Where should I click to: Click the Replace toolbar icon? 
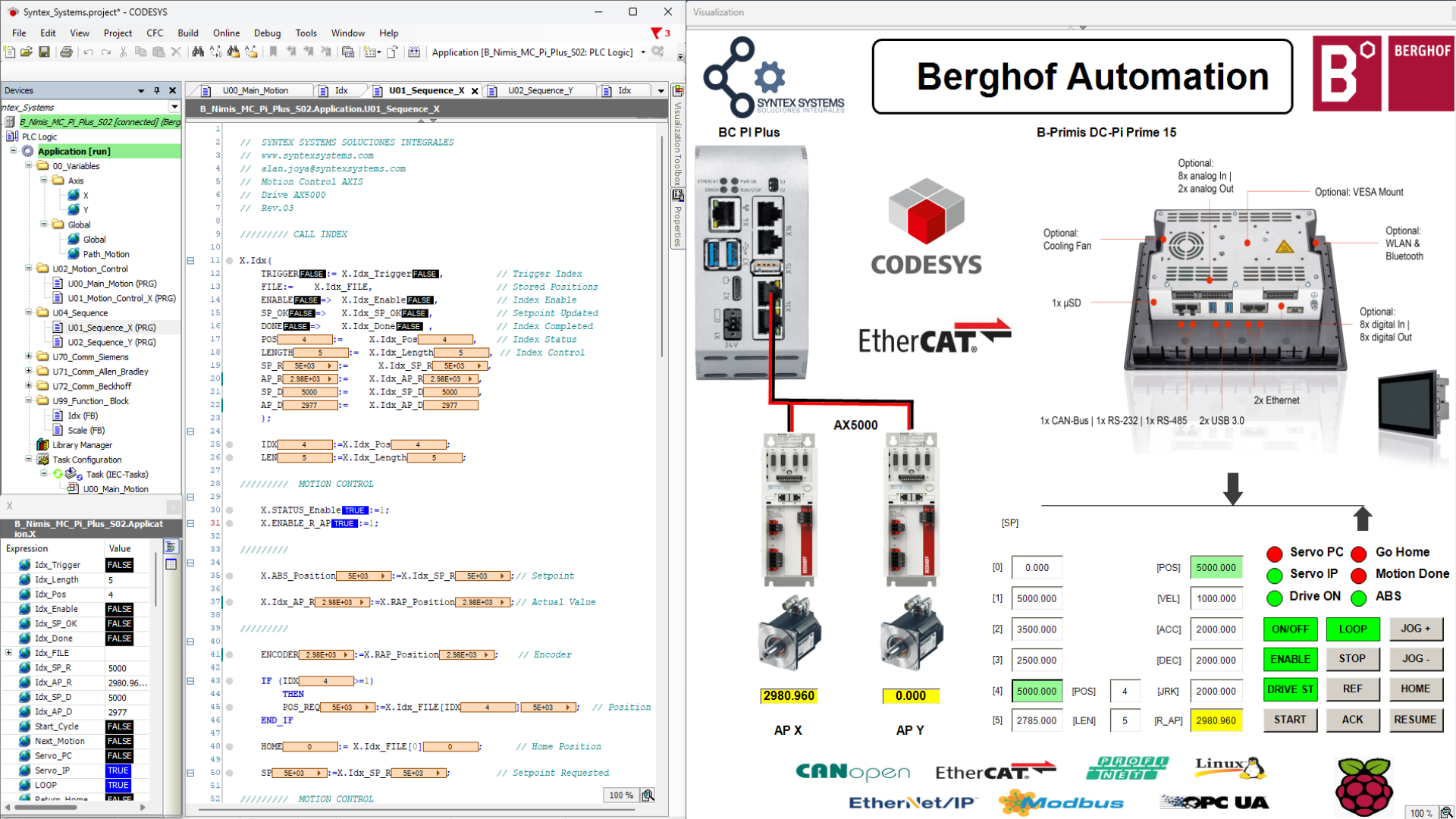click(216, 52)
